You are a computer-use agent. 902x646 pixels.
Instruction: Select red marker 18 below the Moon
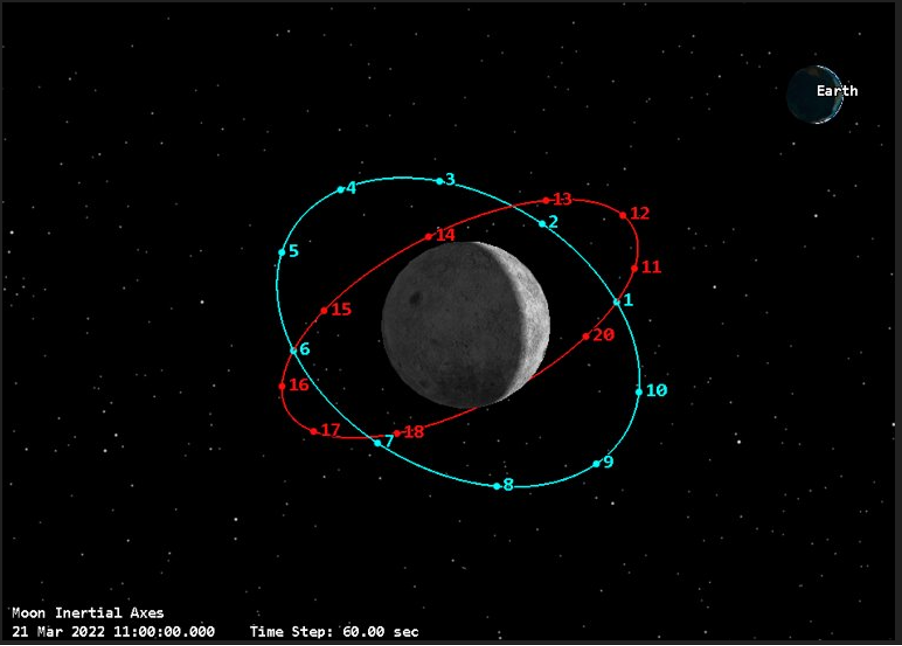click(x=397, y=433)
